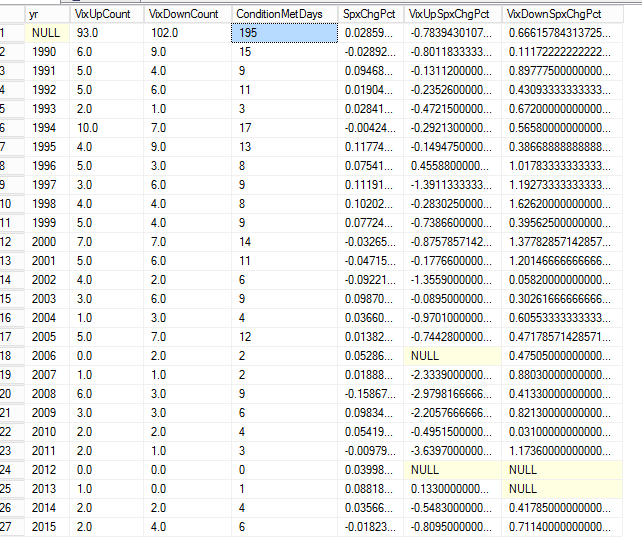Select the VixUpSpxChgPct column header

click(452, 15)
